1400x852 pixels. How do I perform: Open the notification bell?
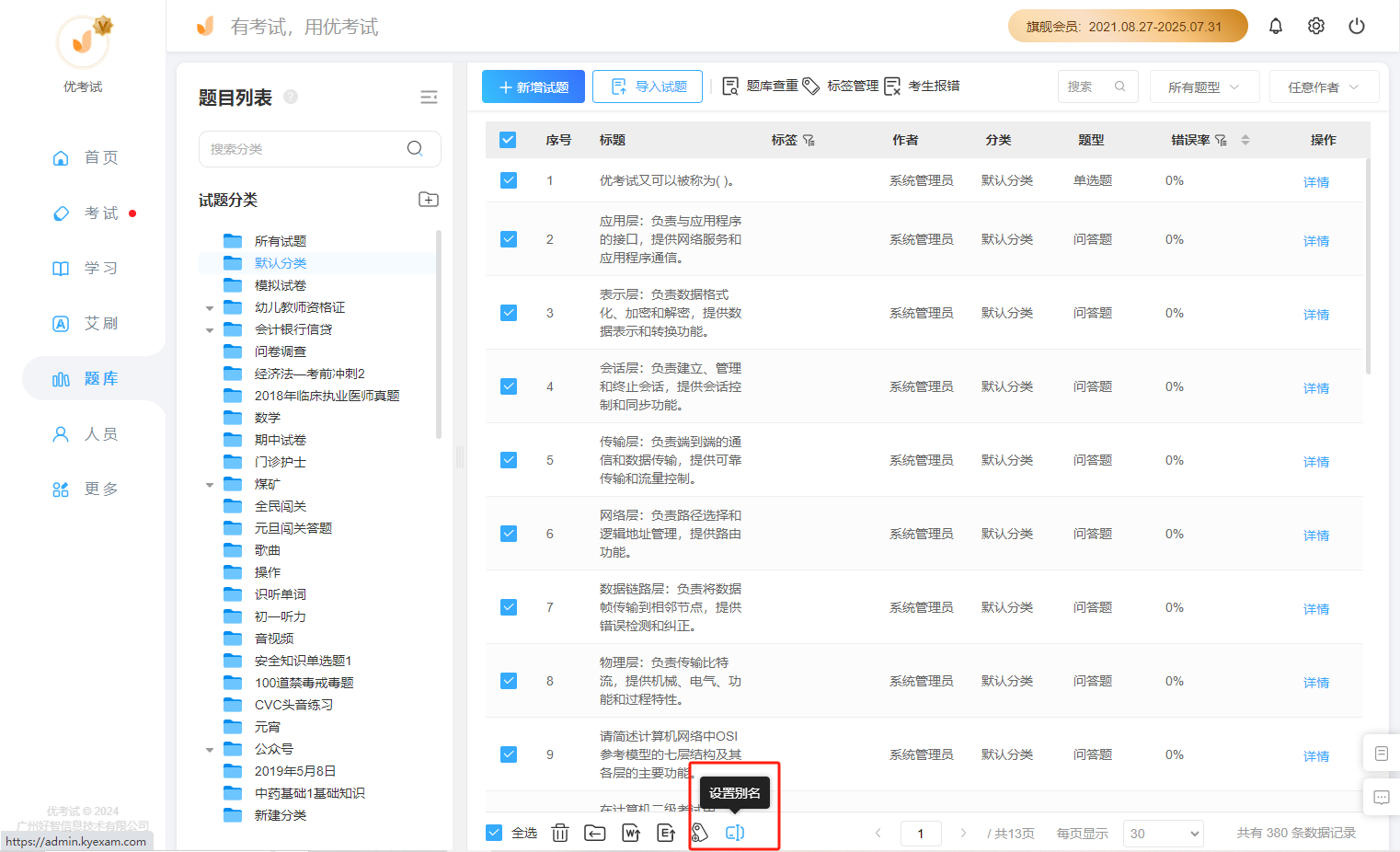click(x=1275, y=26)
